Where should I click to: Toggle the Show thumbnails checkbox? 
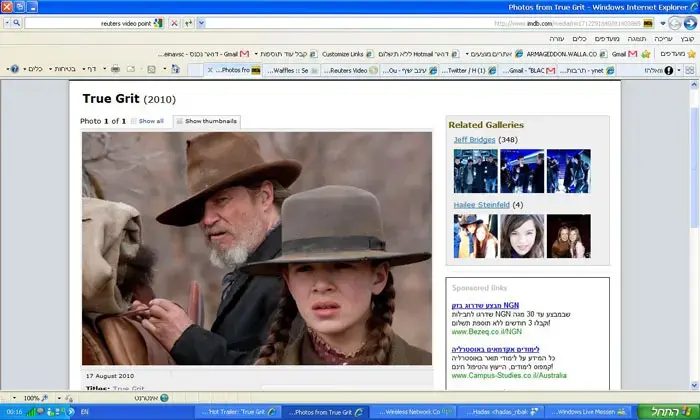(x=179, y=121)
